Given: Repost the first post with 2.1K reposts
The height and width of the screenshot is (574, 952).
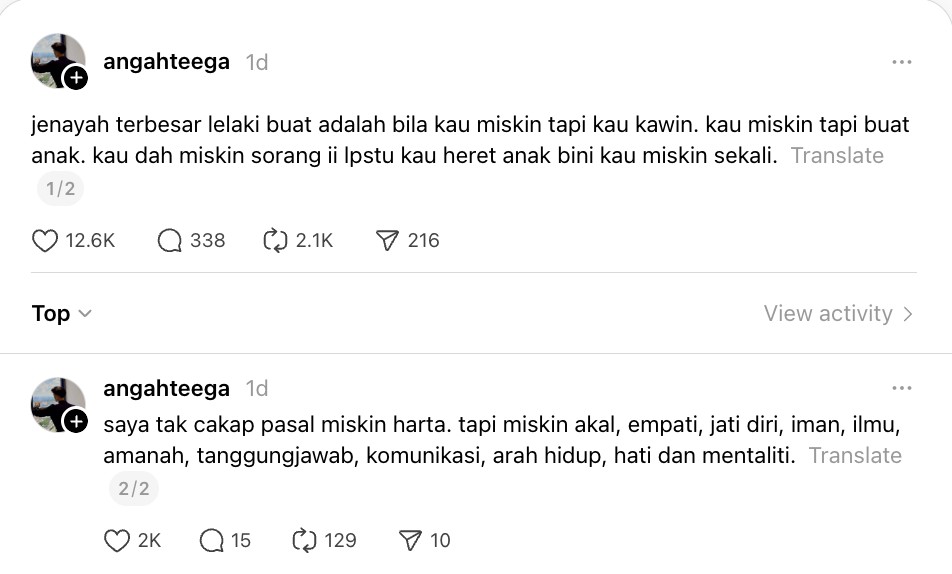Looking at the screenshot, I should (x=275, y=241).
